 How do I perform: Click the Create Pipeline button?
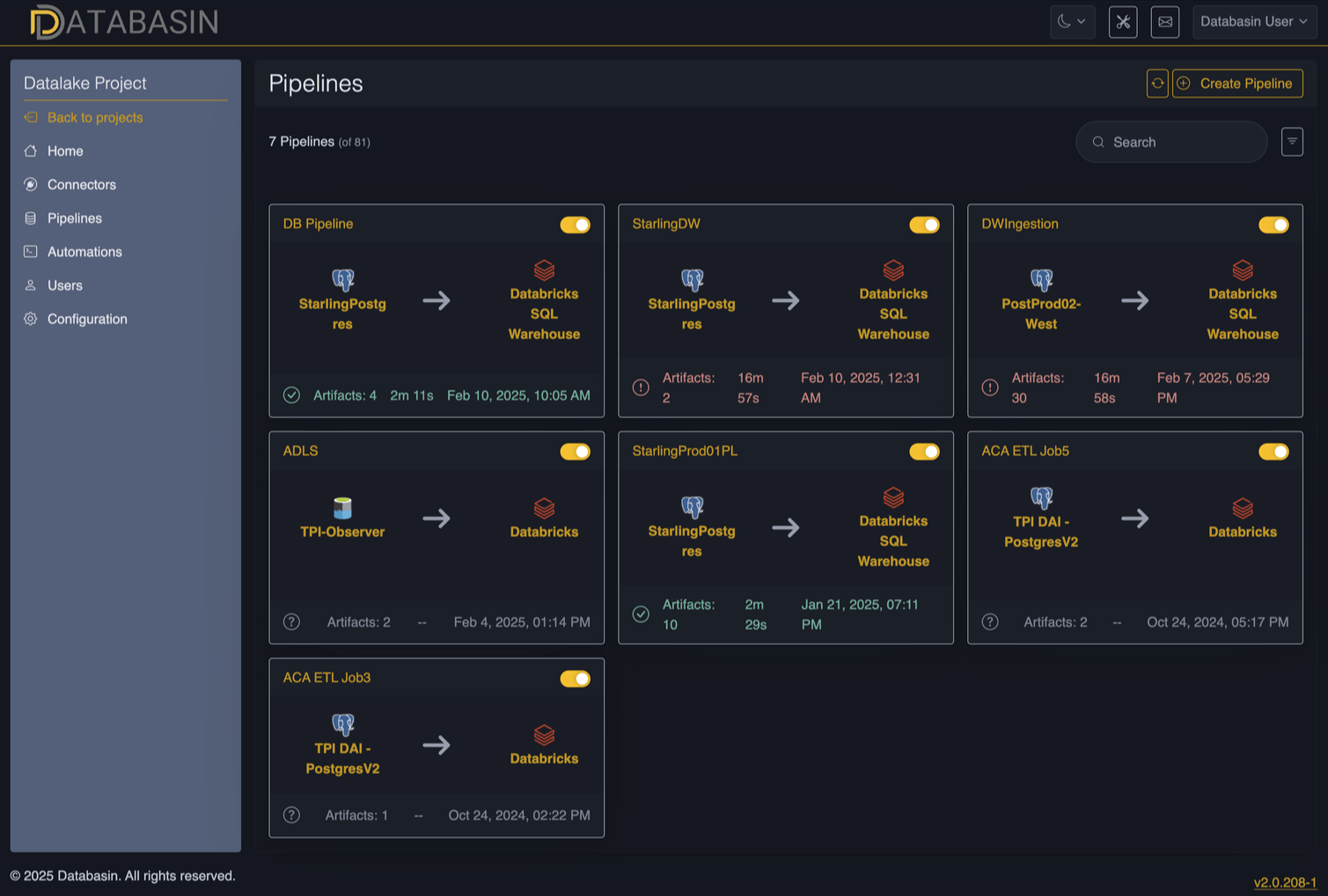(1237, 84)
